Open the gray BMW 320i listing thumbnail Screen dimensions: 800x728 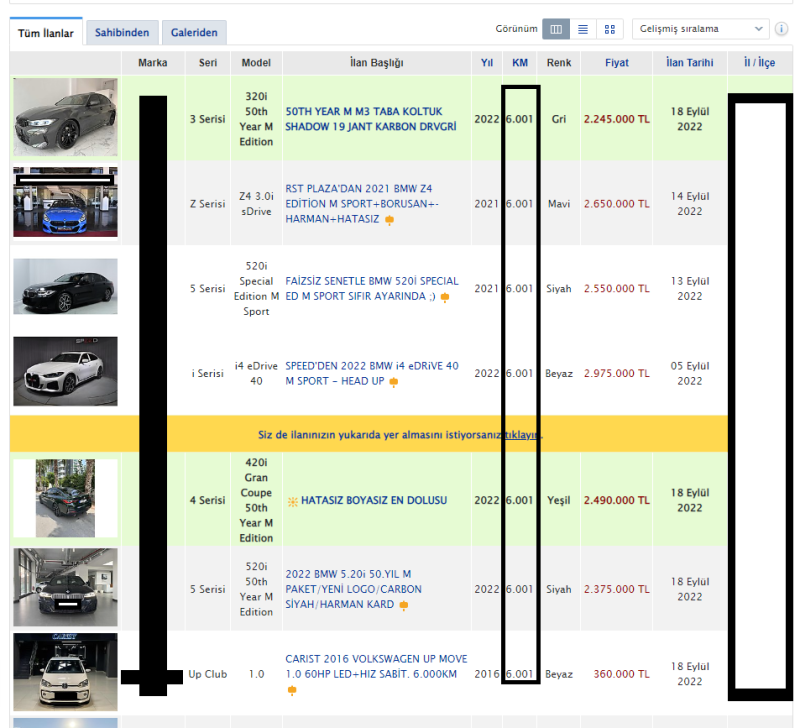pyautogui.click(x=65, y=117)
